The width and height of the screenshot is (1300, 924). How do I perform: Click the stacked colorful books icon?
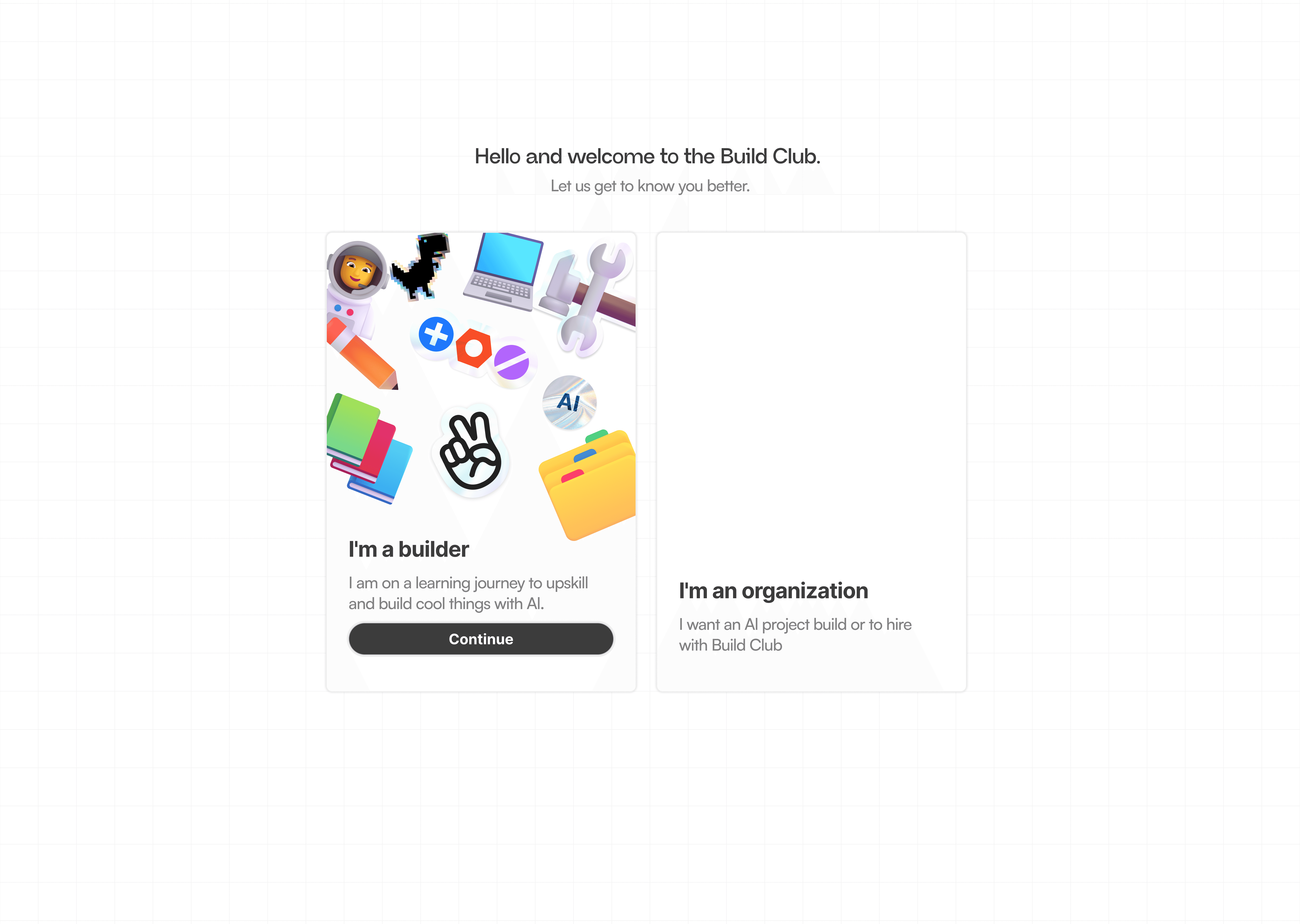coord(369,448)
